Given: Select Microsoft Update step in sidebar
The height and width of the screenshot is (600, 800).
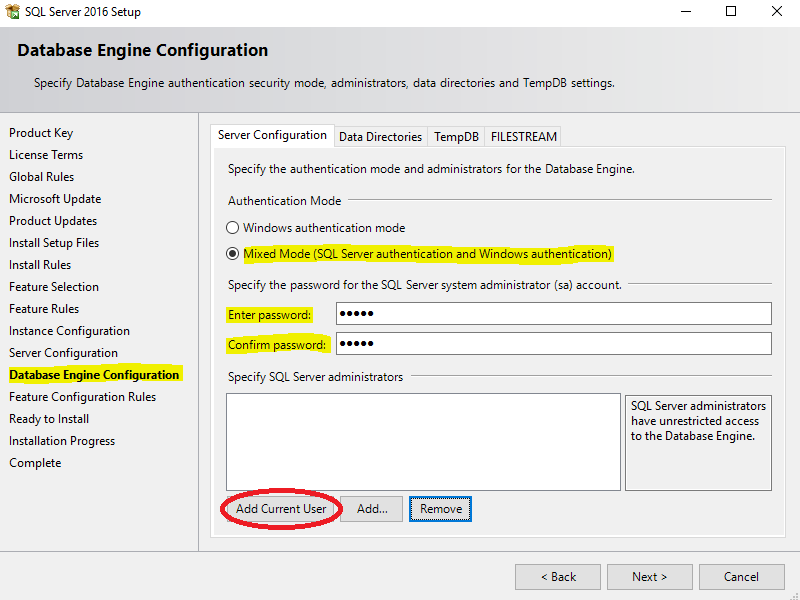Looking at the screenshot, I should coord(55,198).
